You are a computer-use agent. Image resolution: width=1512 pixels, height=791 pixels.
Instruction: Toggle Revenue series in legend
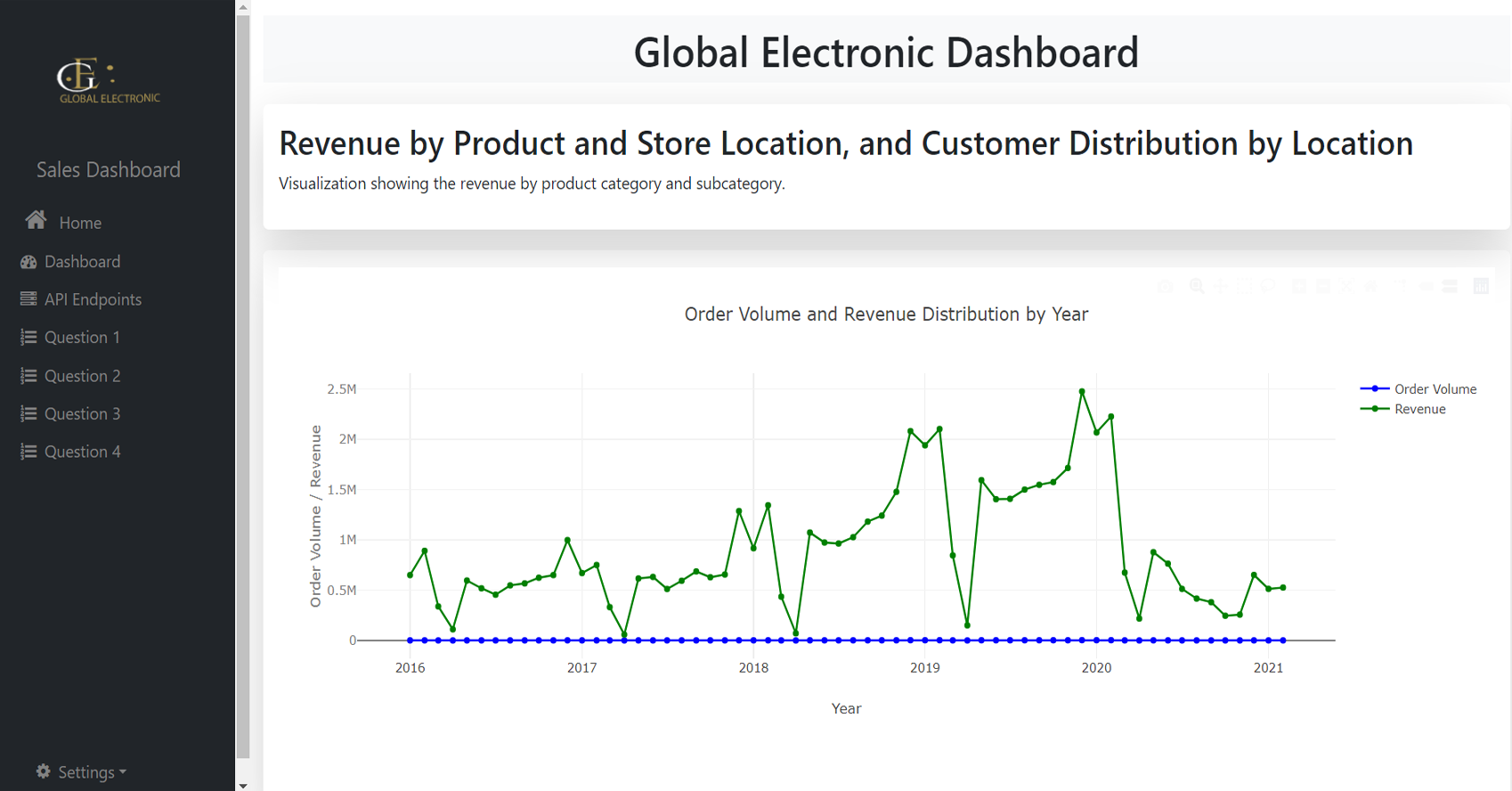click(x=1419, y=410)
